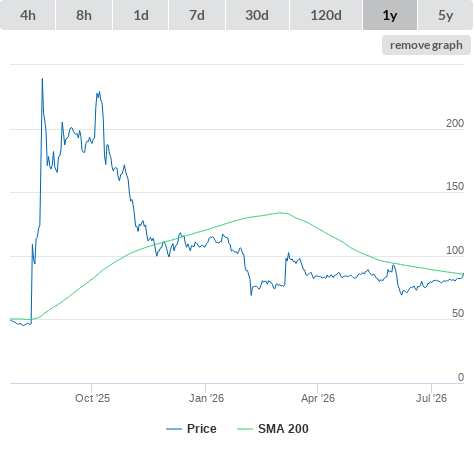Click the Oct '25 axis tick label

click(x=92, y=398)
